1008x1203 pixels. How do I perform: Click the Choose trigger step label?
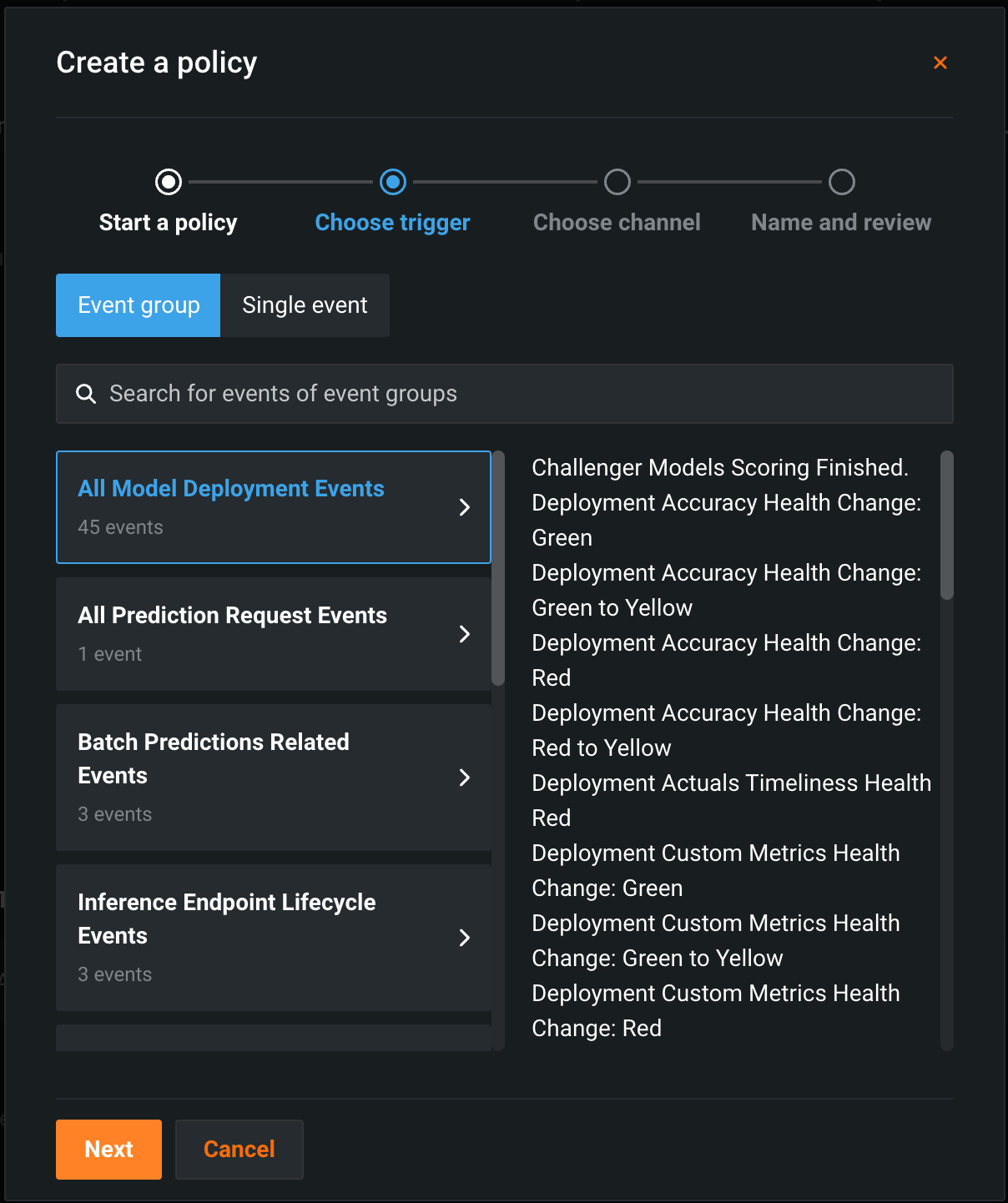click(392, 223)
